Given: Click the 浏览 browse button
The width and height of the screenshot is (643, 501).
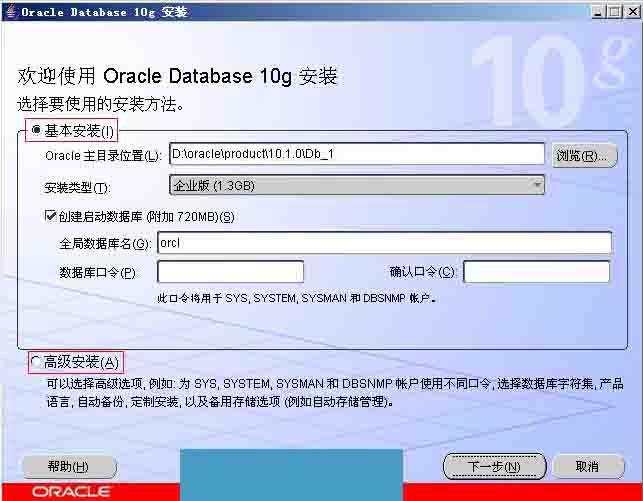Looking at the screenshot, I should pyautogui.click(x=584, y=155).
